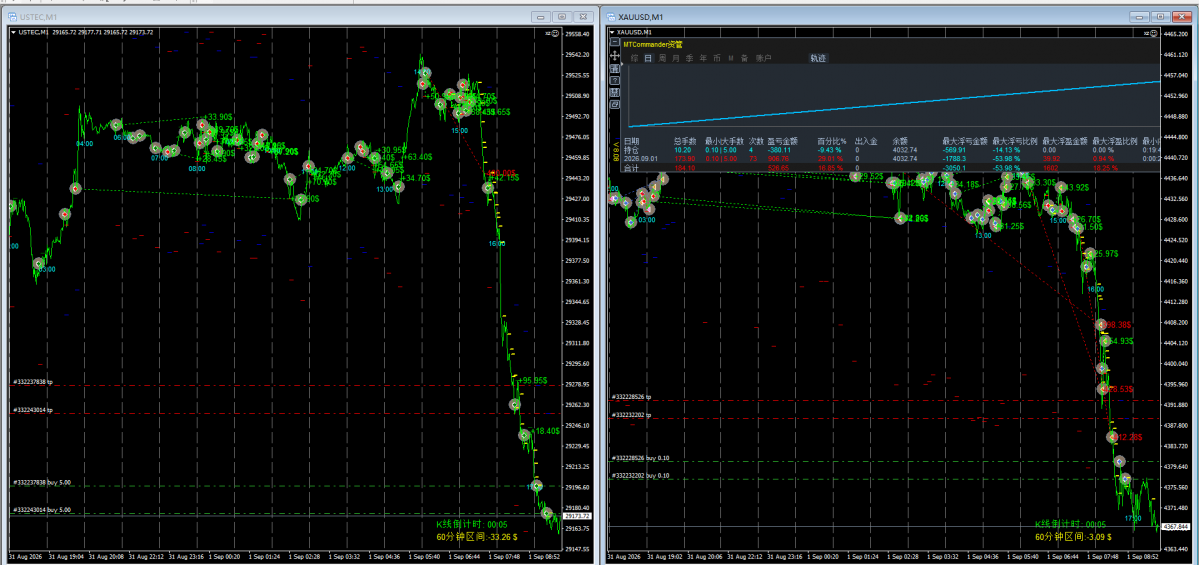
Task: Minimize the XAUUSD,M1 chart window
Action: 1139,16
